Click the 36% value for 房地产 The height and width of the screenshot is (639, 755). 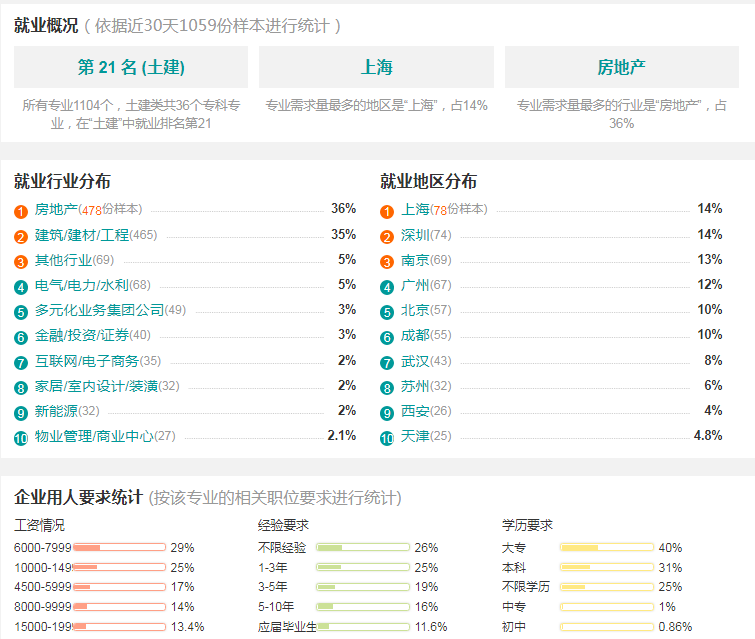tap(343, 209)
